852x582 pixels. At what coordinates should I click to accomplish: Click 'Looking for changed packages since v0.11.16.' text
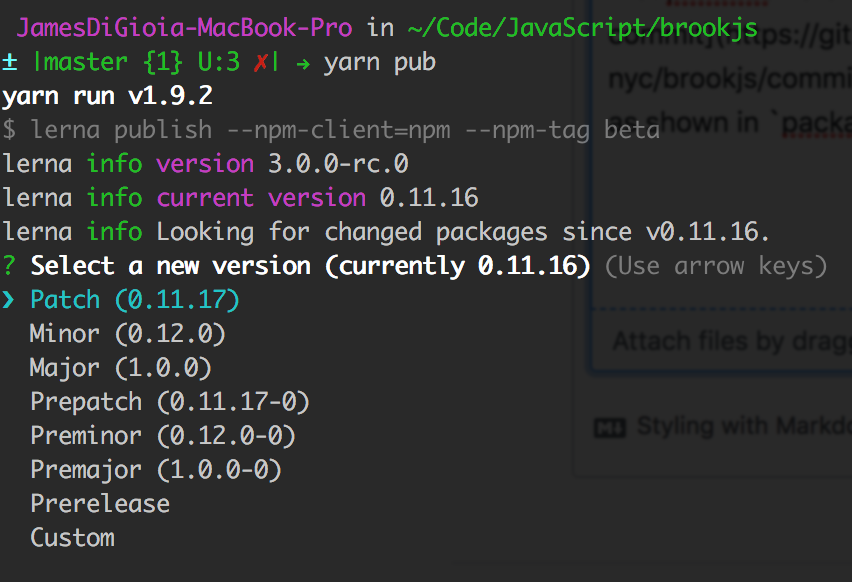pyautogui.click(x=463, y=232)
